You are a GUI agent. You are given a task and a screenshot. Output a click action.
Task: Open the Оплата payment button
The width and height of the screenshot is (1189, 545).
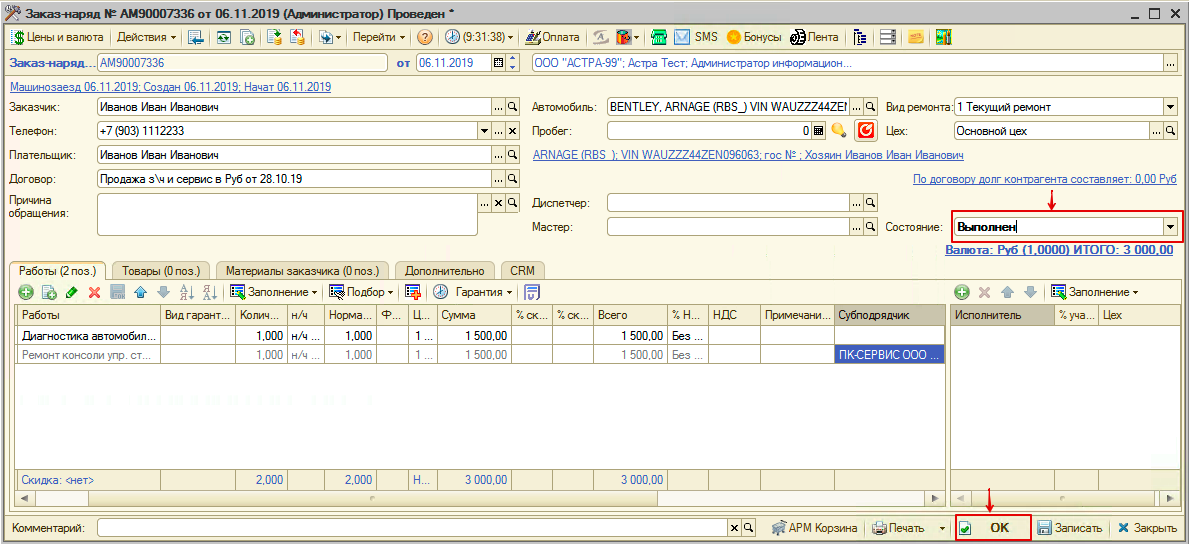pos(552,36)
